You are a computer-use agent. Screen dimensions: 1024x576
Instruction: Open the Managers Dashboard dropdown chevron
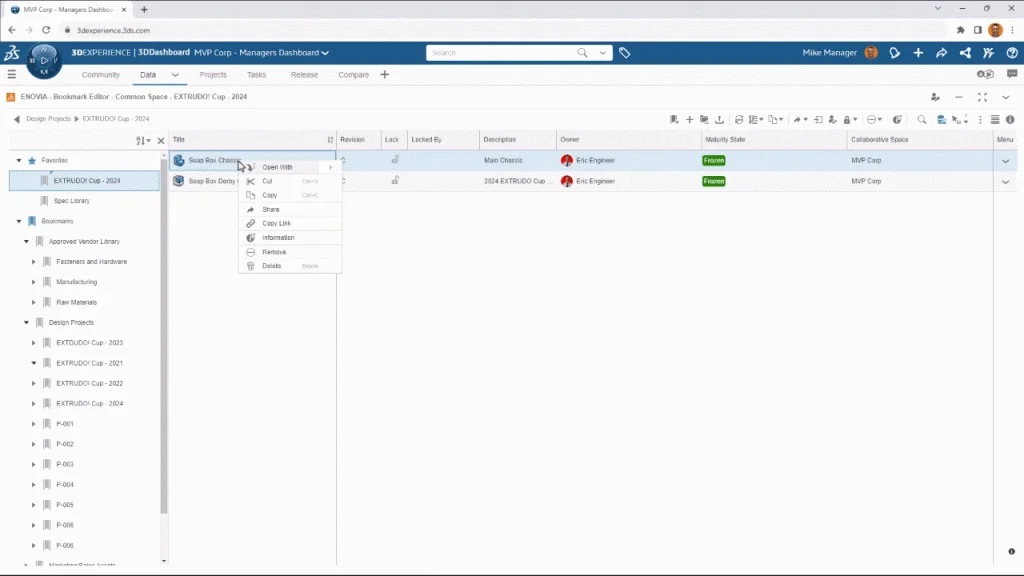pyautogui.click(x=325, y=53)
